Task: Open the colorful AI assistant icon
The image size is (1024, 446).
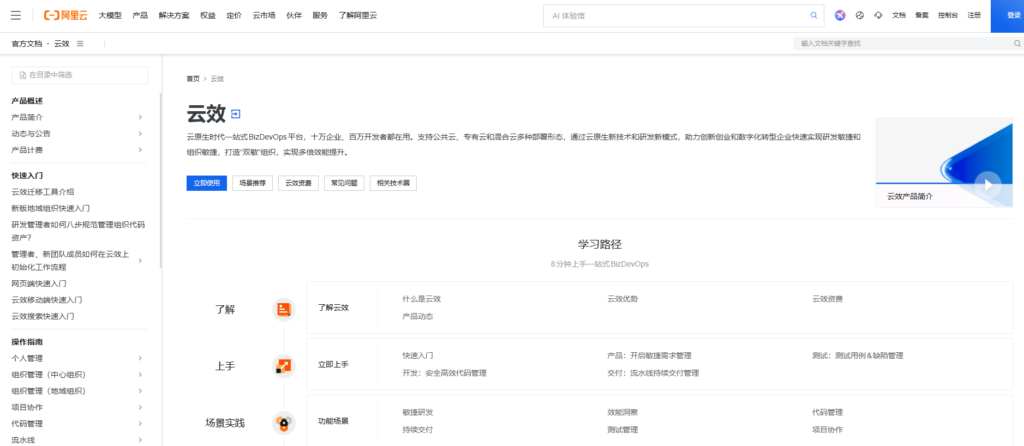Action: pyautogui.click(x=840, y=15)
